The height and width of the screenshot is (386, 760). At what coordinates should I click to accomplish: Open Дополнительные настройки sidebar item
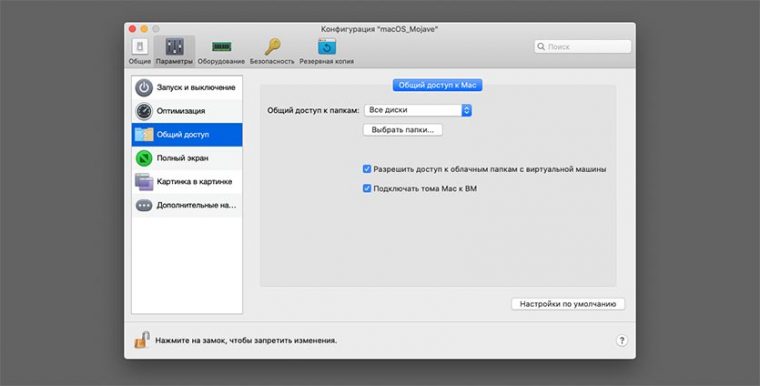[187, 205]
